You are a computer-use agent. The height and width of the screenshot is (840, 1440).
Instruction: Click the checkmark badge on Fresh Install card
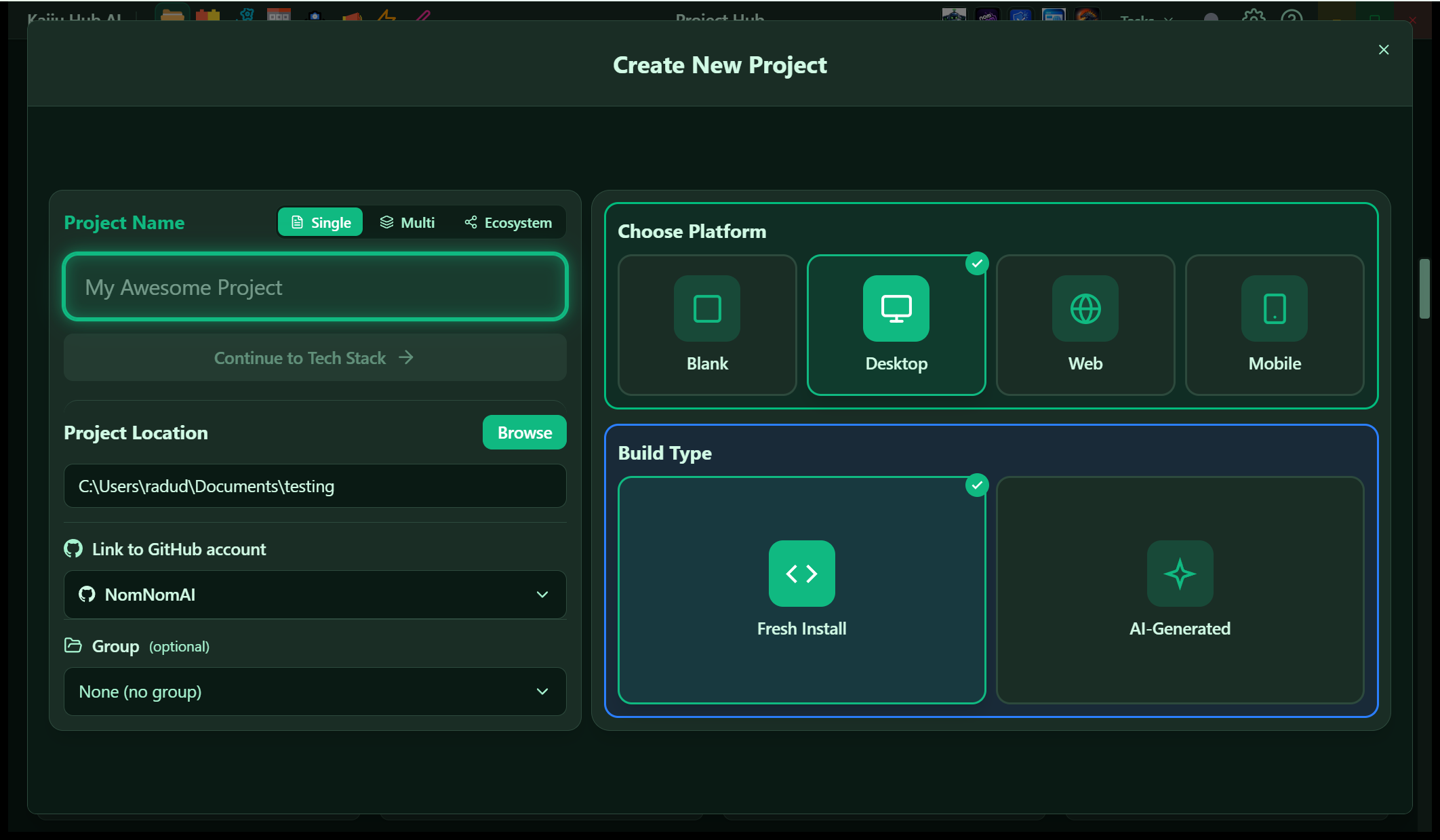click(977, 485)
